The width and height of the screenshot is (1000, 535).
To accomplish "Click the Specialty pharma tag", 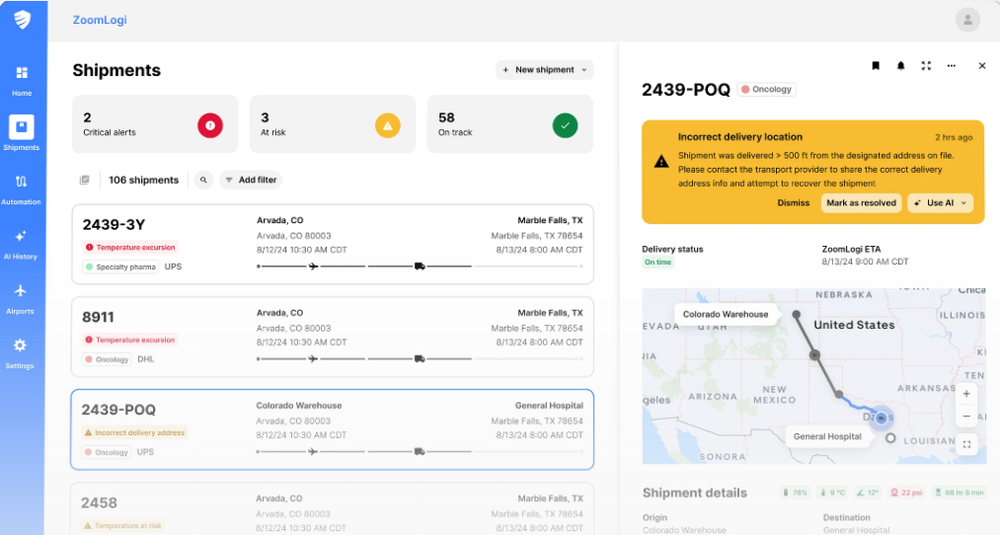I will (121, 267).
